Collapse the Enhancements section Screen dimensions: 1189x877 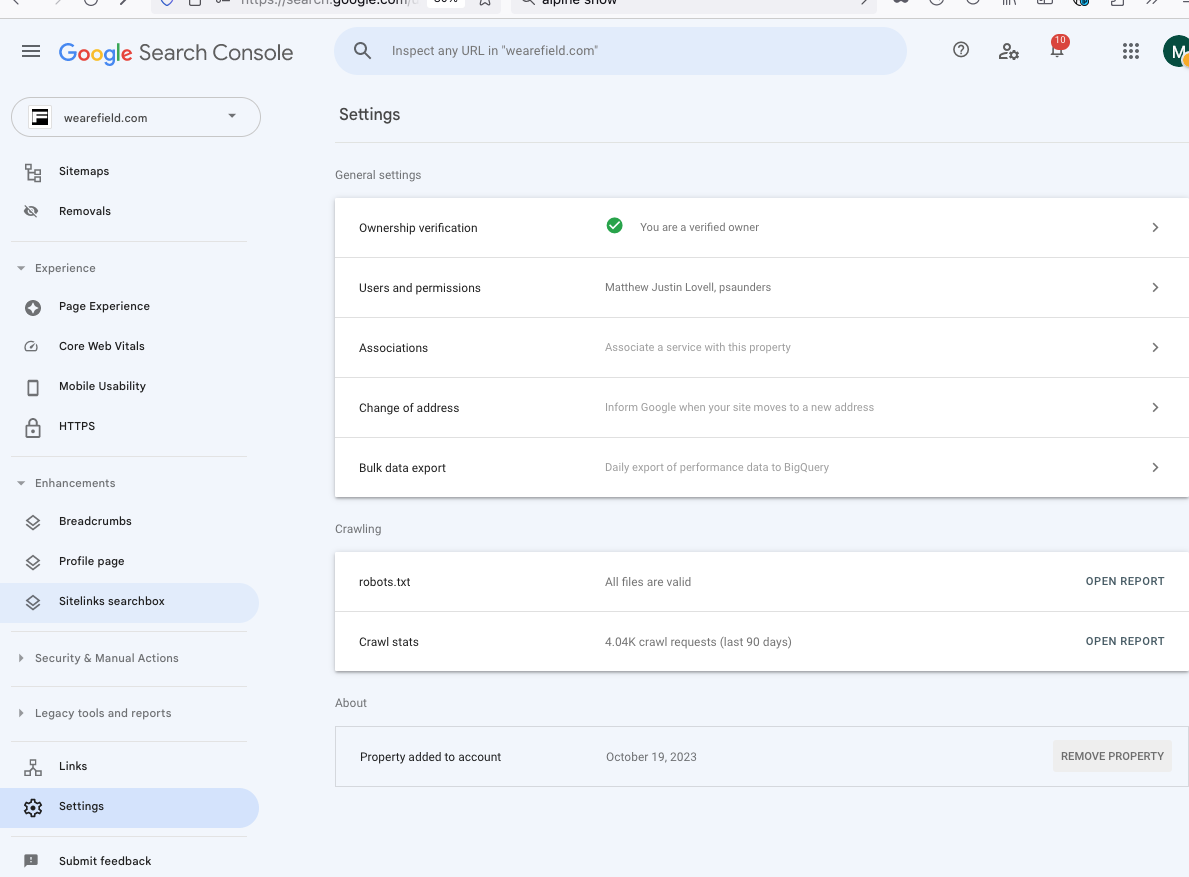[x=21, y=483]
